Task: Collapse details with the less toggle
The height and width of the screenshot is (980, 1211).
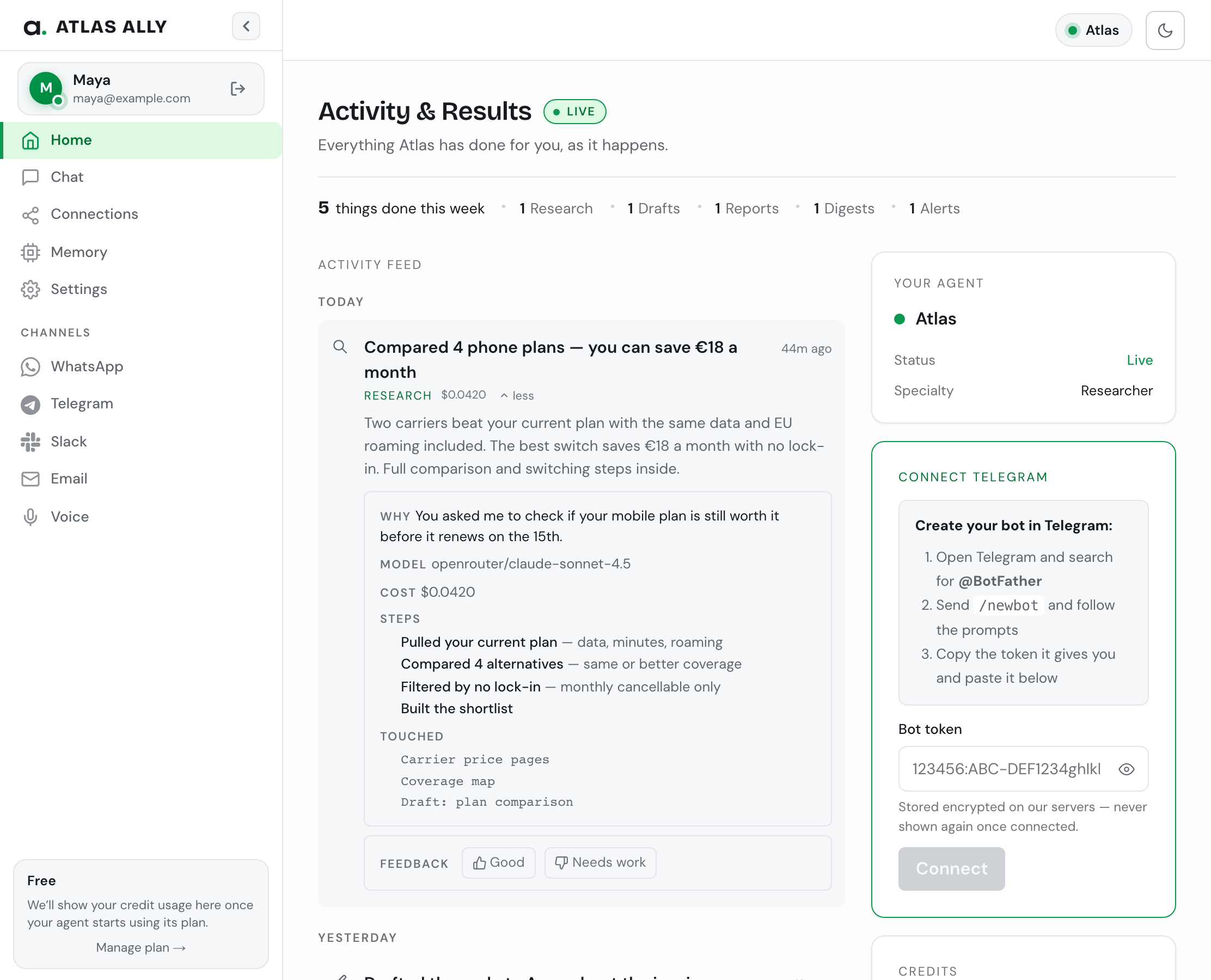Action: [517, 396]
